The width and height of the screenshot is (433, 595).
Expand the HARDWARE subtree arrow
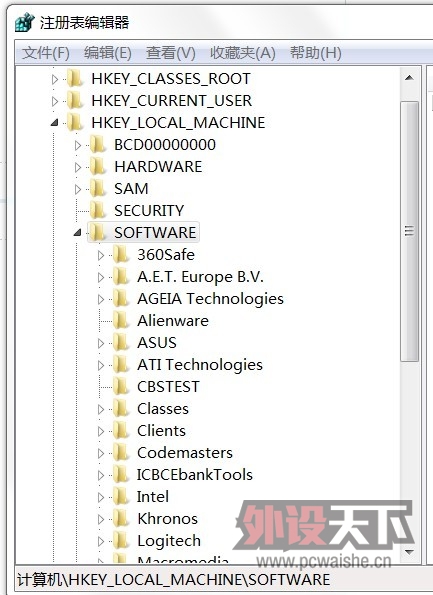tap(78, 167)
